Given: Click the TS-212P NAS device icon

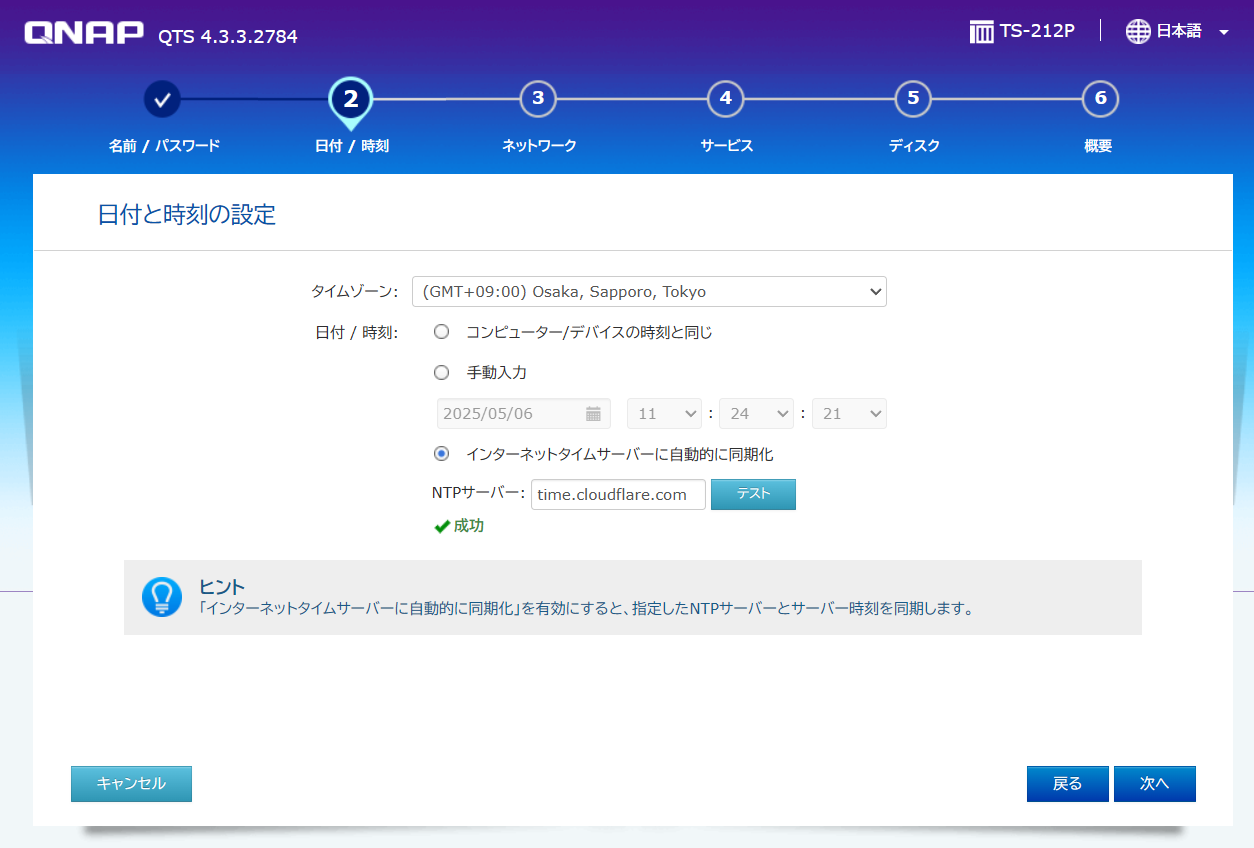Looking at the screenshot, I should point(981,32).
